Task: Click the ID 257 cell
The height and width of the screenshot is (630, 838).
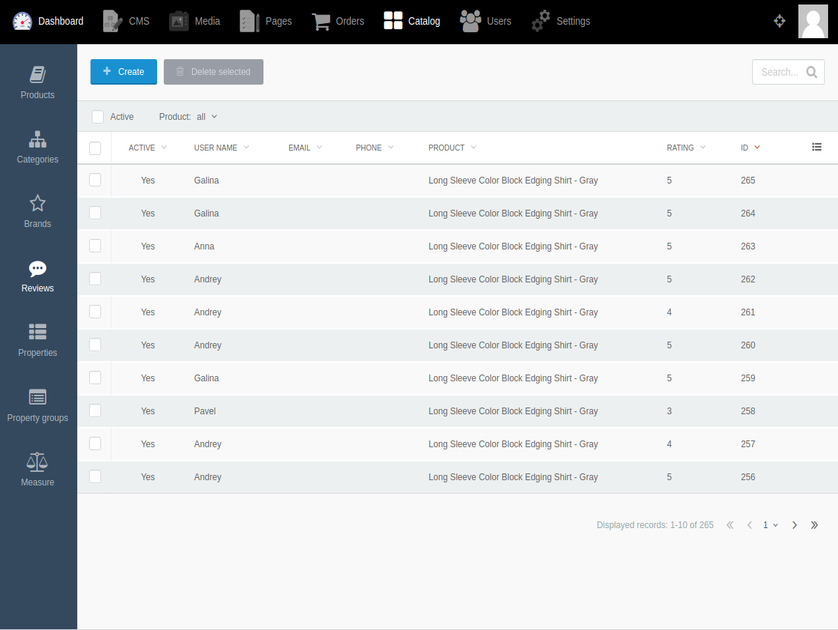Action: [x=748, y=444]
